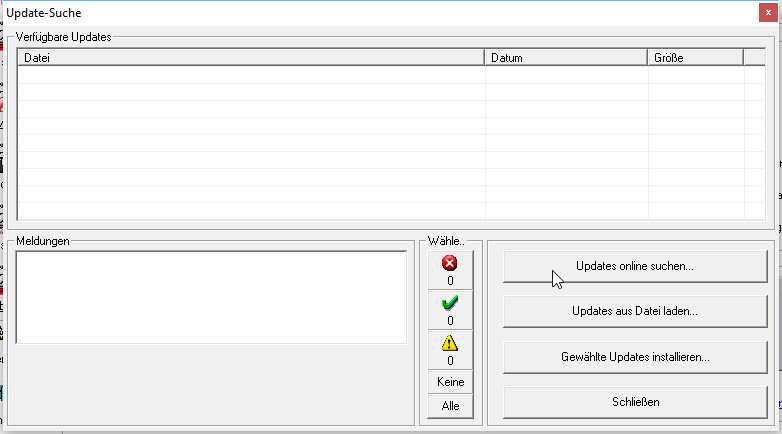Sort list by Datum column header

click(x=566, y=58)
